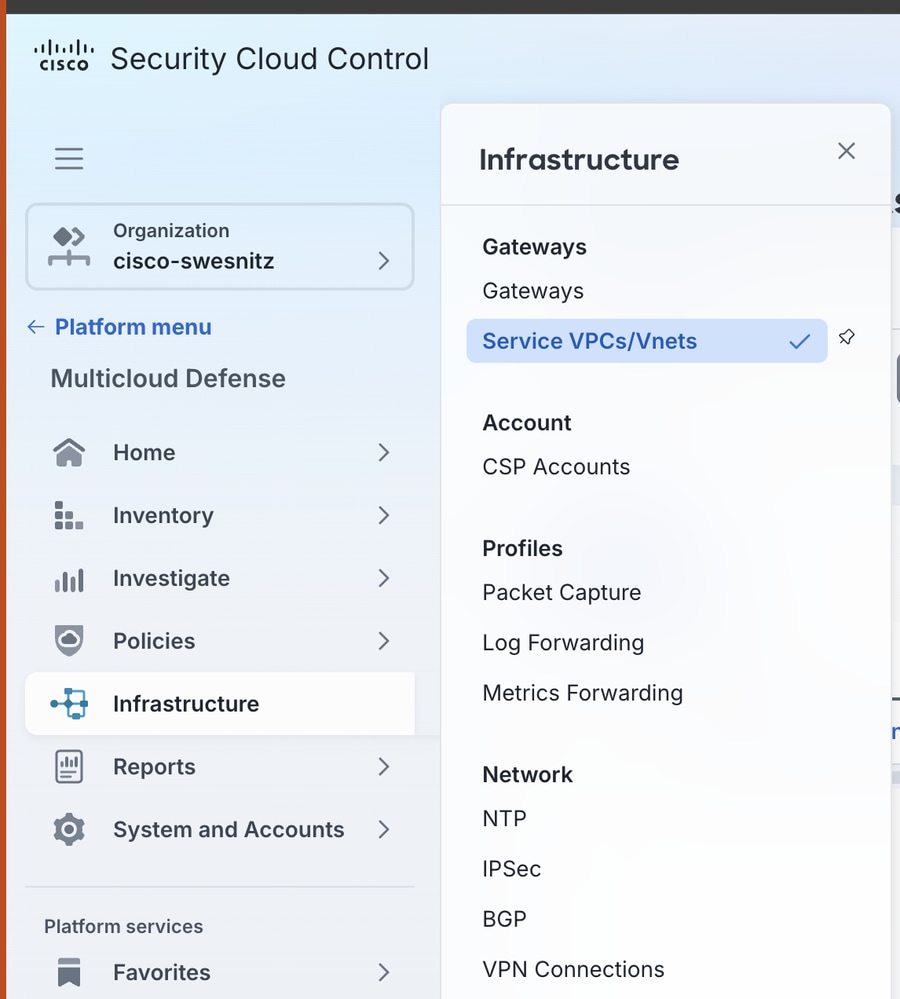Click the Profiles section heading
This screenshot has height=999, width=900.
click(x=522, y=549)
